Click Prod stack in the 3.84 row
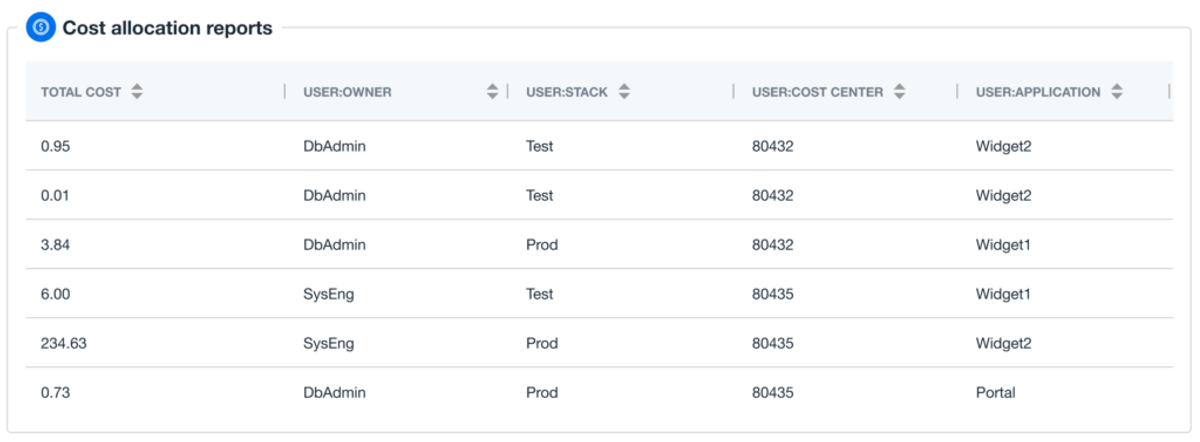 (x=542, y=245)
